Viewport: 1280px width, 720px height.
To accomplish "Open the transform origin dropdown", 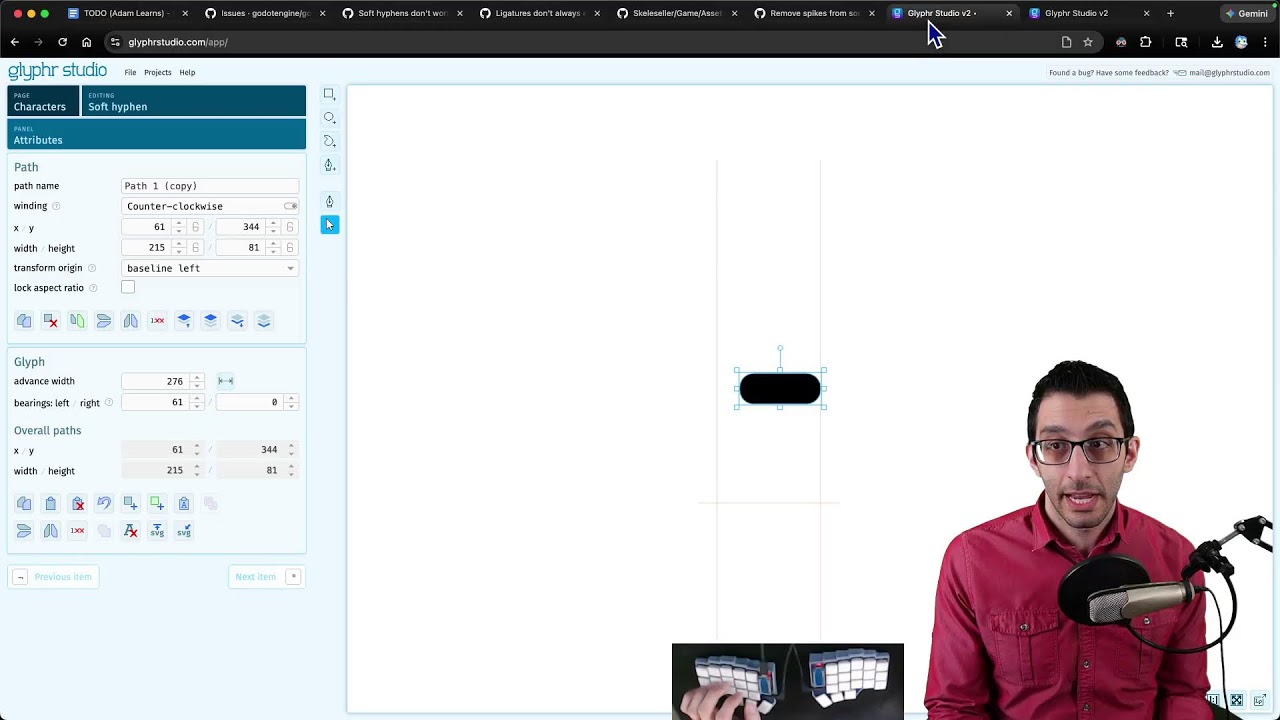I will click(210, 268).
